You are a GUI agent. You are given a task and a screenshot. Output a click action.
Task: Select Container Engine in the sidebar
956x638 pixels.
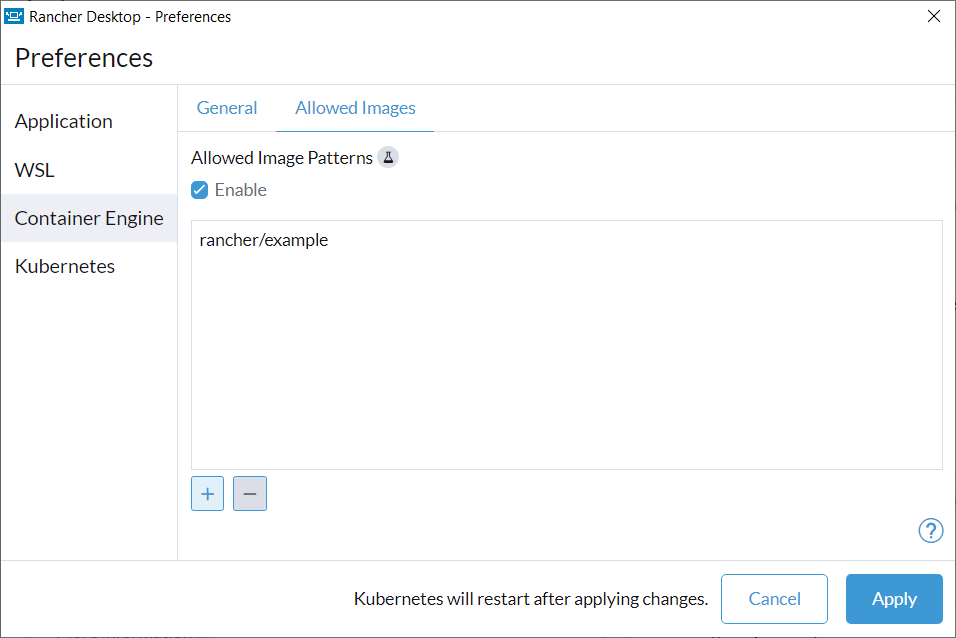tap(89, 218)
